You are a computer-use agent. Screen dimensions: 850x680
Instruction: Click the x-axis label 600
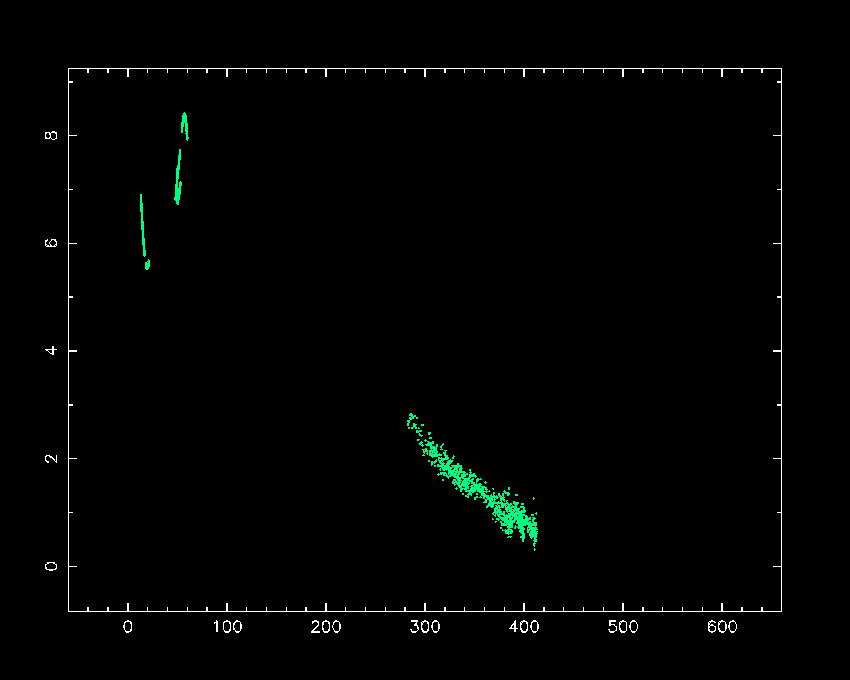point(722,627)
